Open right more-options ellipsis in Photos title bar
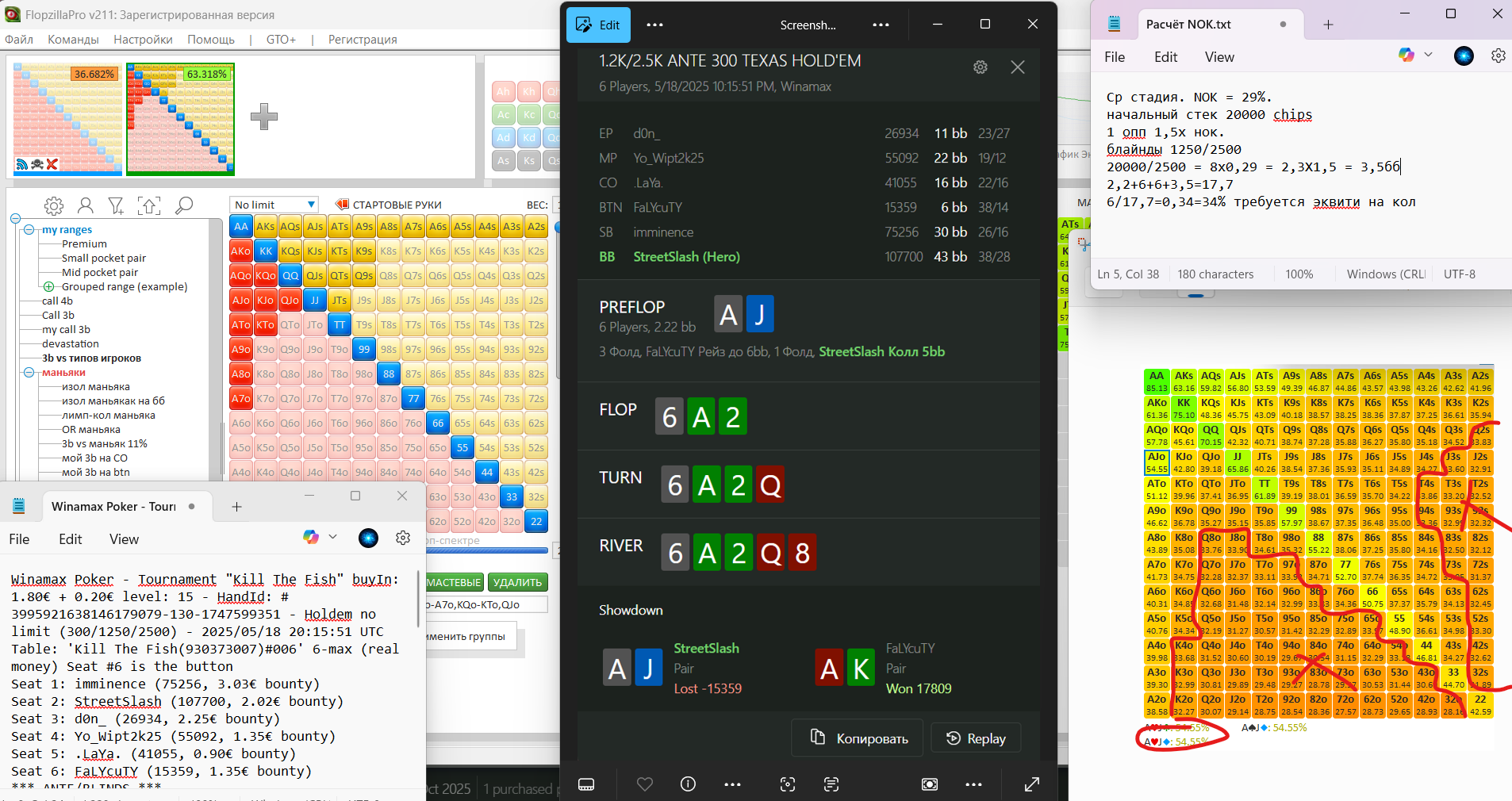 point(881,25)
